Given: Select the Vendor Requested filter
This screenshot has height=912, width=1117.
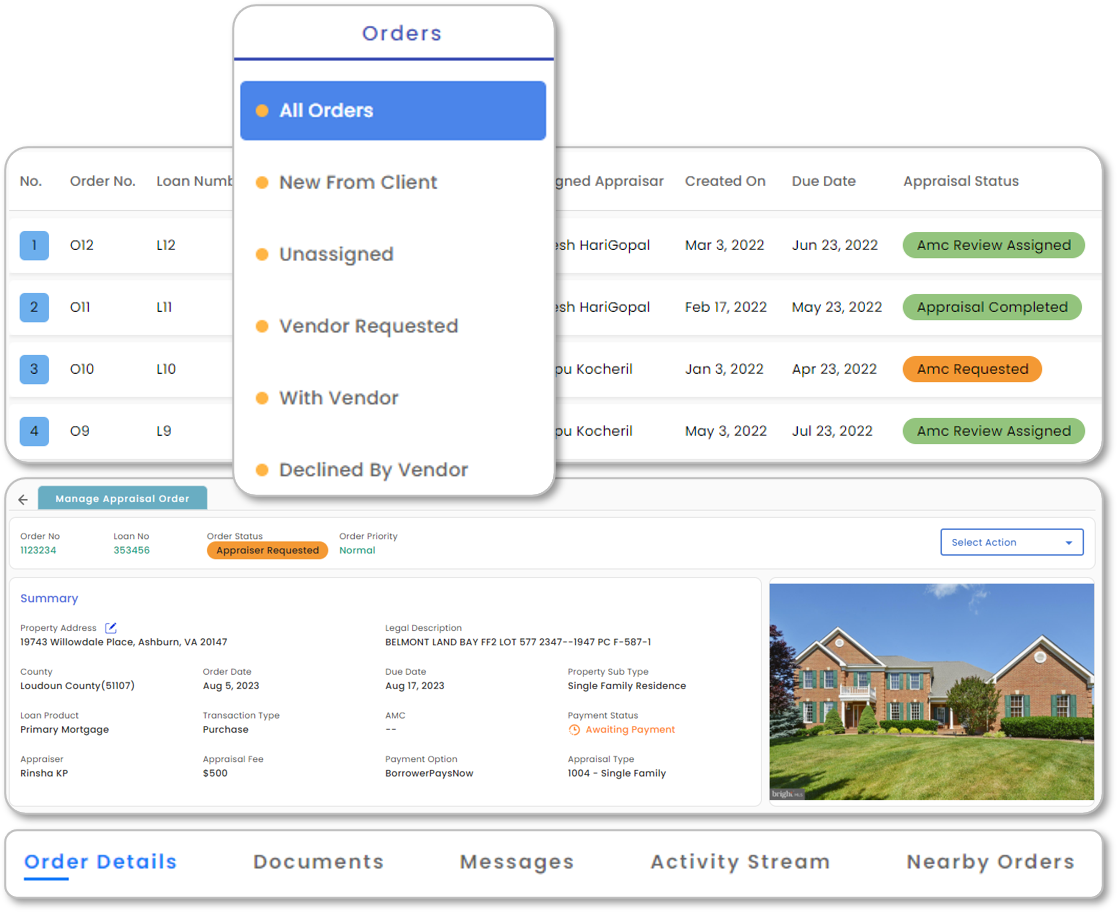Looking at the screenshot, I should point(367,326).
